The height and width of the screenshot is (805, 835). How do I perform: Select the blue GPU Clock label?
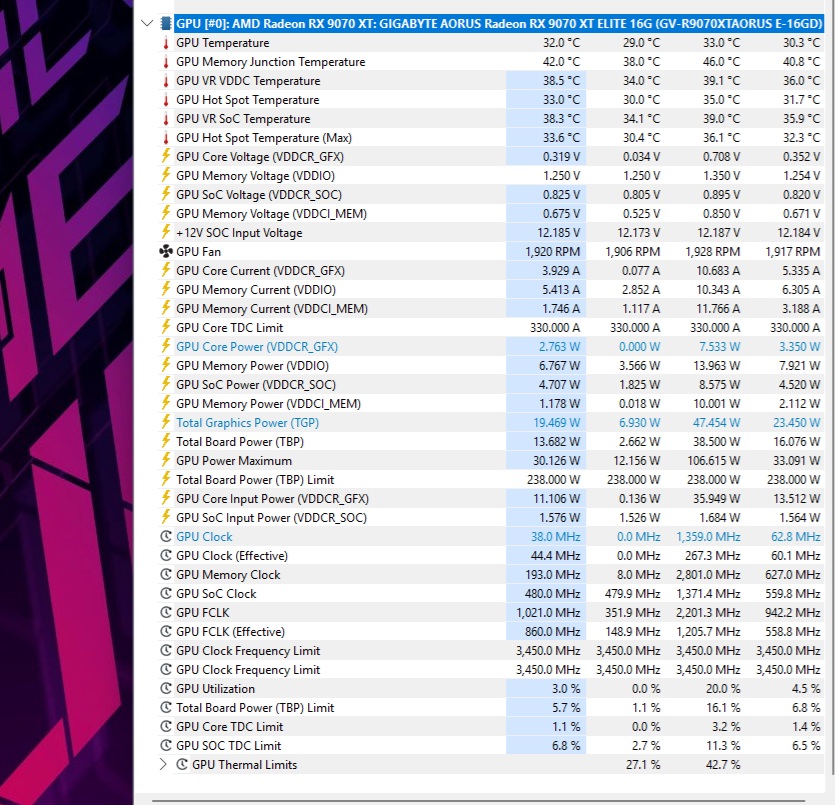pos(204,537)
